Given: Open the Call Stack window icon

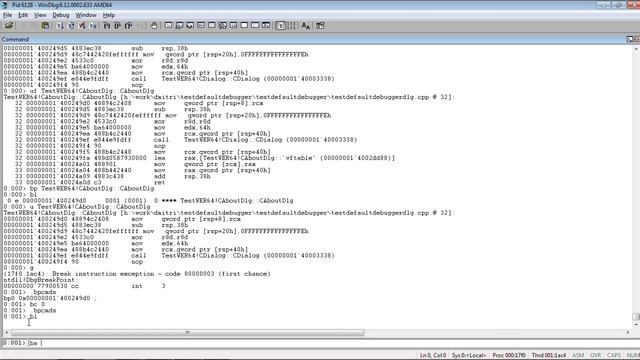Looking at the screenshot, I should (x=223, y=26).
